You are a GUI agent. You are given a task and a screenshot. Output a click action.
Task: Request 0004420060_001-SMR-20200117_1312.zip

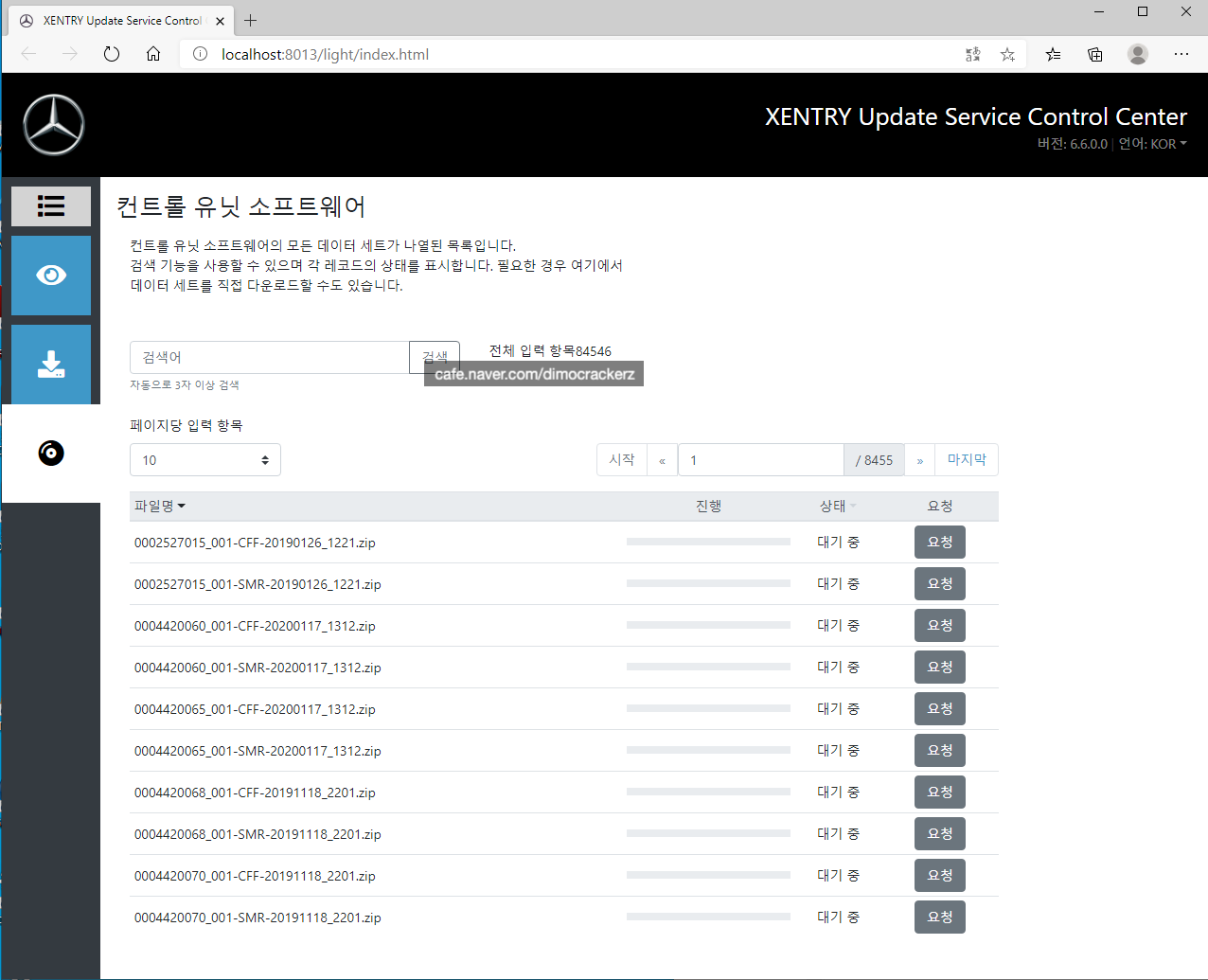[x=940, y=667]
